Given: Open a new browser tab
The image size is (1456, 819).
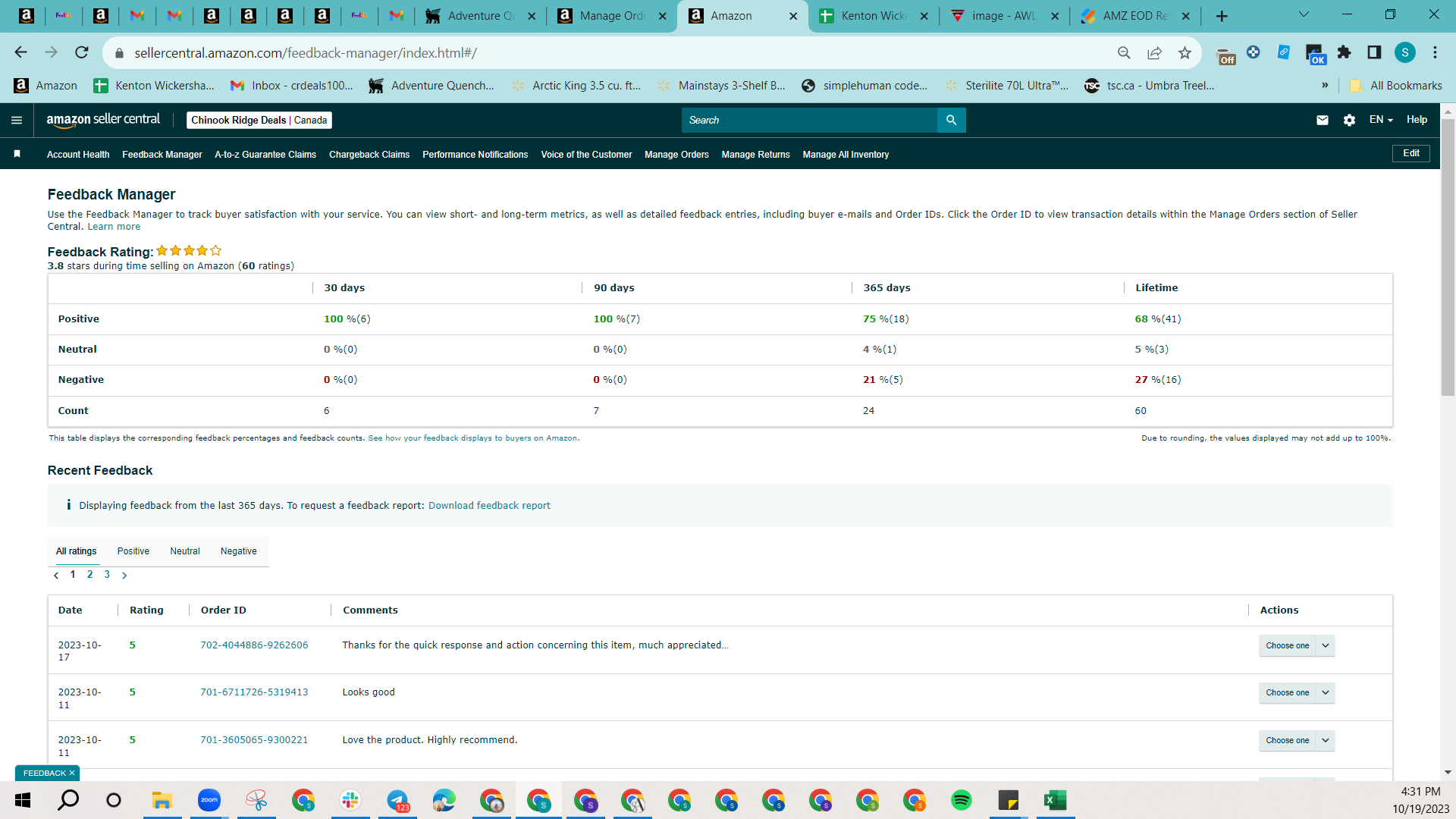Looking at the screenshot, I should [1222, 16].
